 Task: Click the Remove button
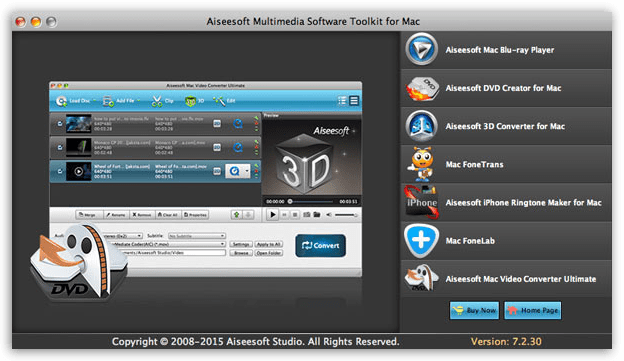[142, 215]
